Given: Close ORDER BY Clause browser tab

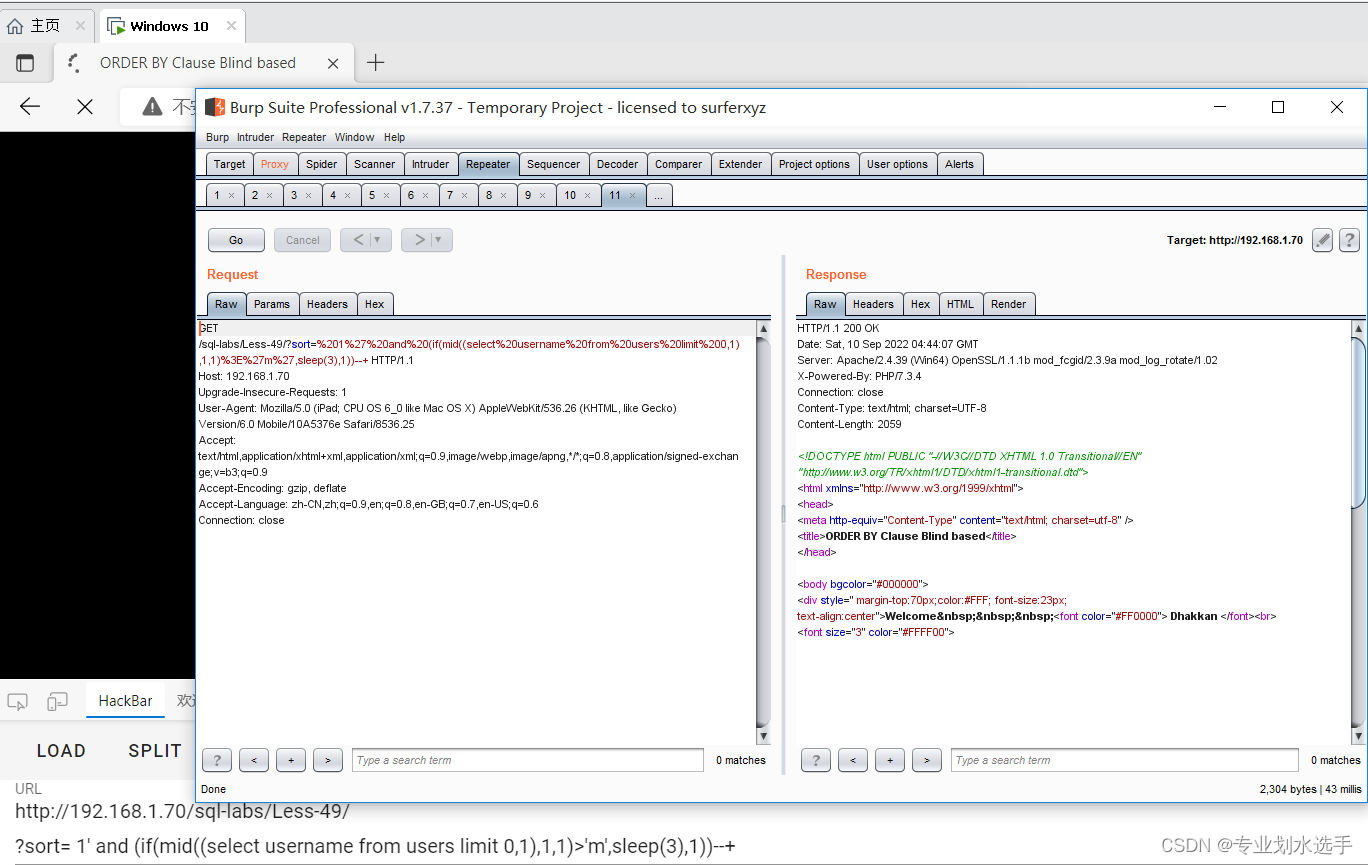Looking at the screenshot, I should 334,63.
